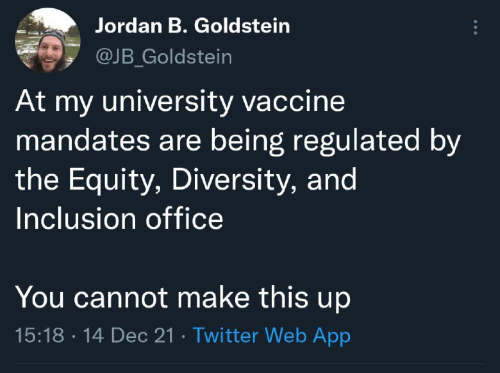
Task: Click the 15:18 timestamp
Action: click(x=40, y=335)
